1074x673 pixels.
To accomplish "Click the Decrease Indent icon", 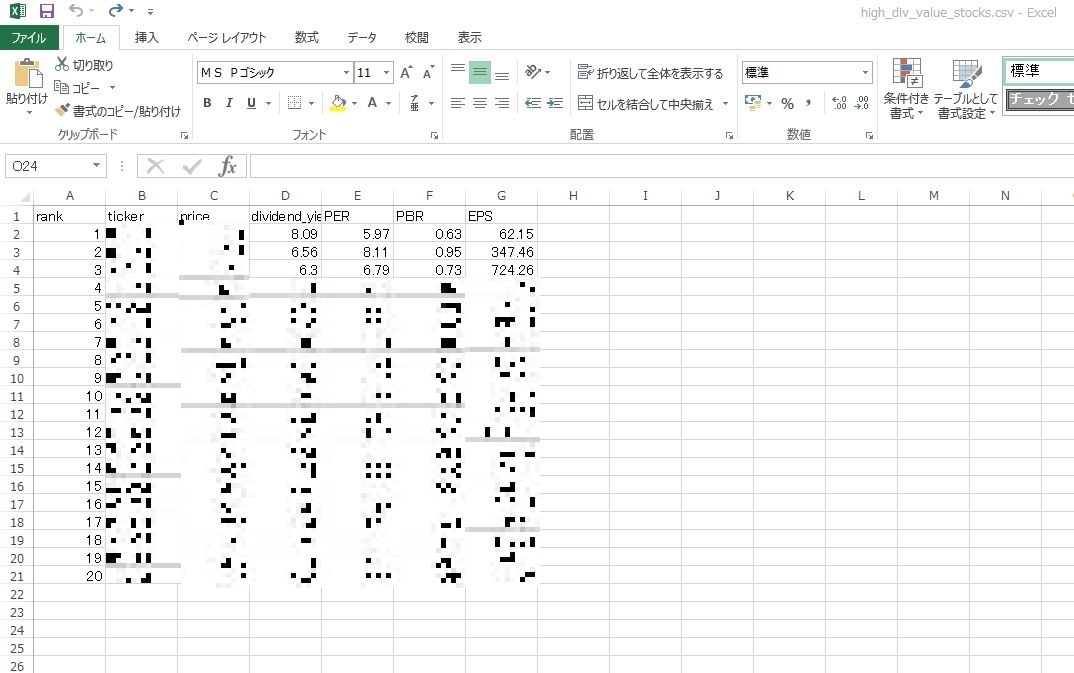I will tap(533, 103).
